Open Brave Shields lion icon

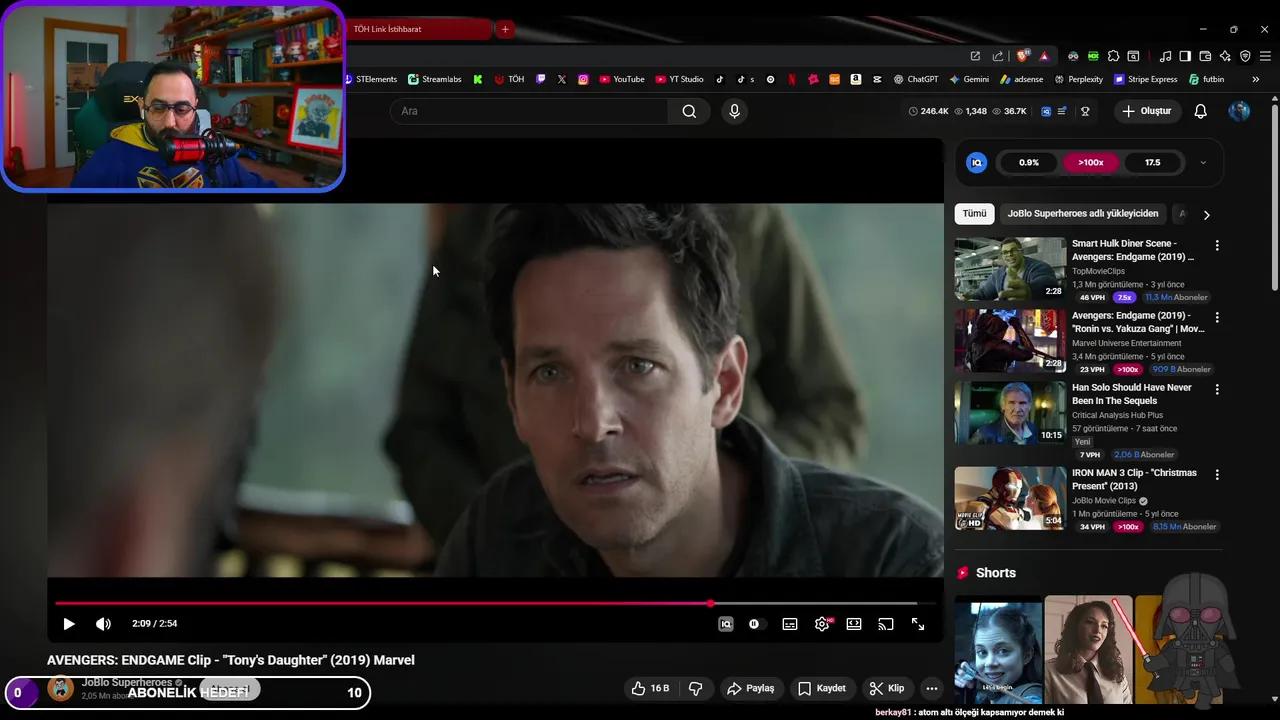click(x=1023, y=56)
